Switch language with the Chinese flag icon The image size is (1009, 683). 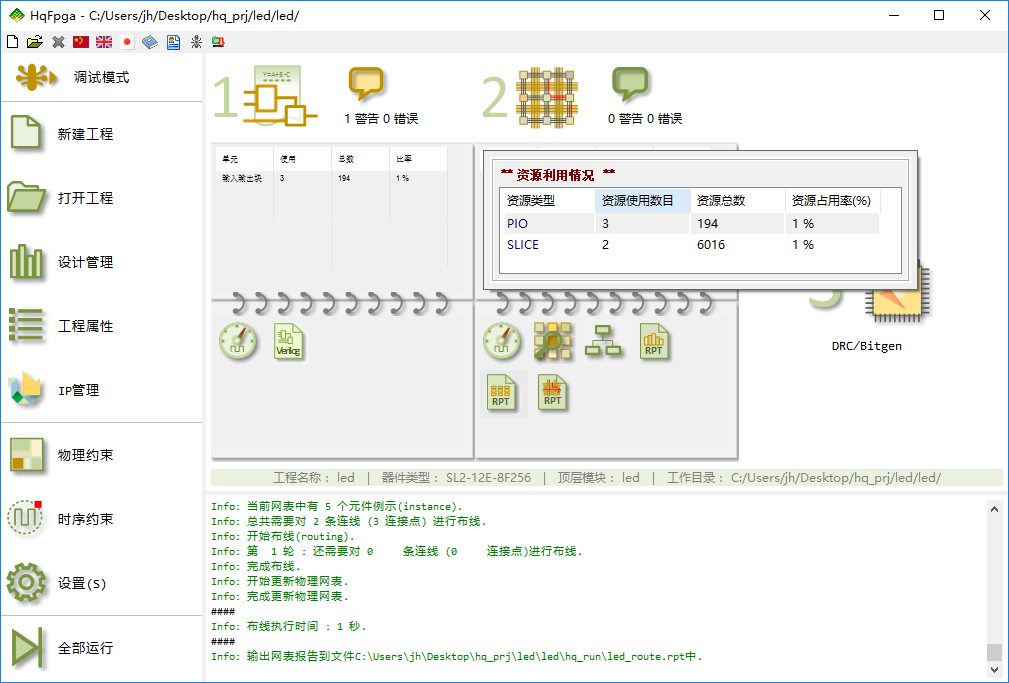81,42
